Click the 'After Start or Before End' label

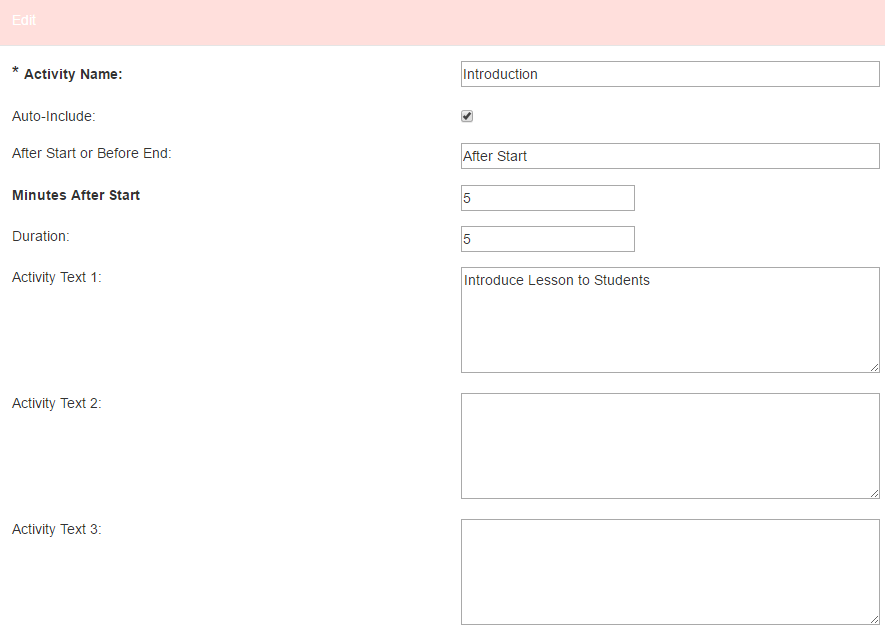(x=92, y=153)
